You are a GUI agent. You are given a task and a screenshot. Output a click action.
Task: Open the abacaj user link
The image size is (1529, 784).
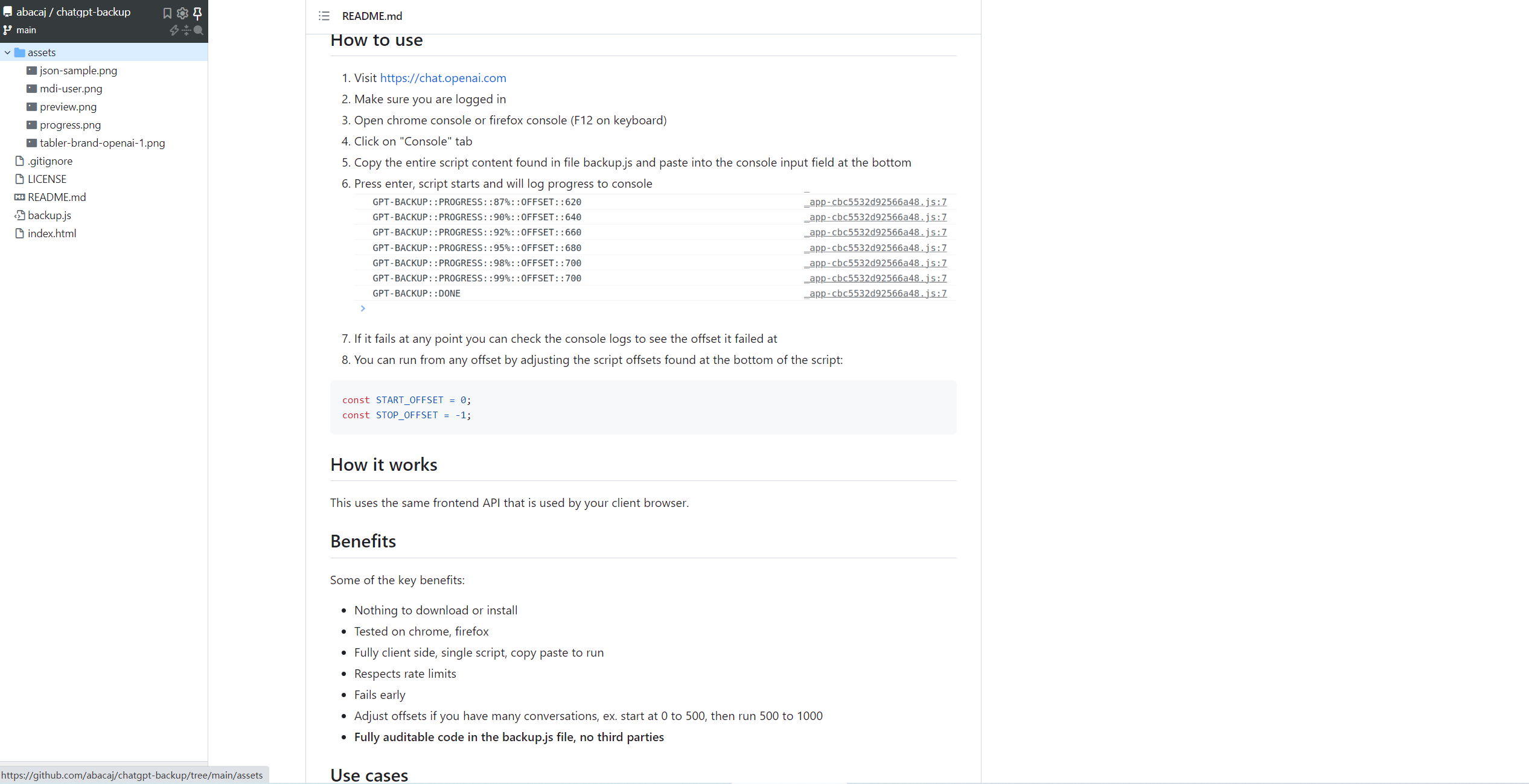pyautogui.click(x=31, y=11)
